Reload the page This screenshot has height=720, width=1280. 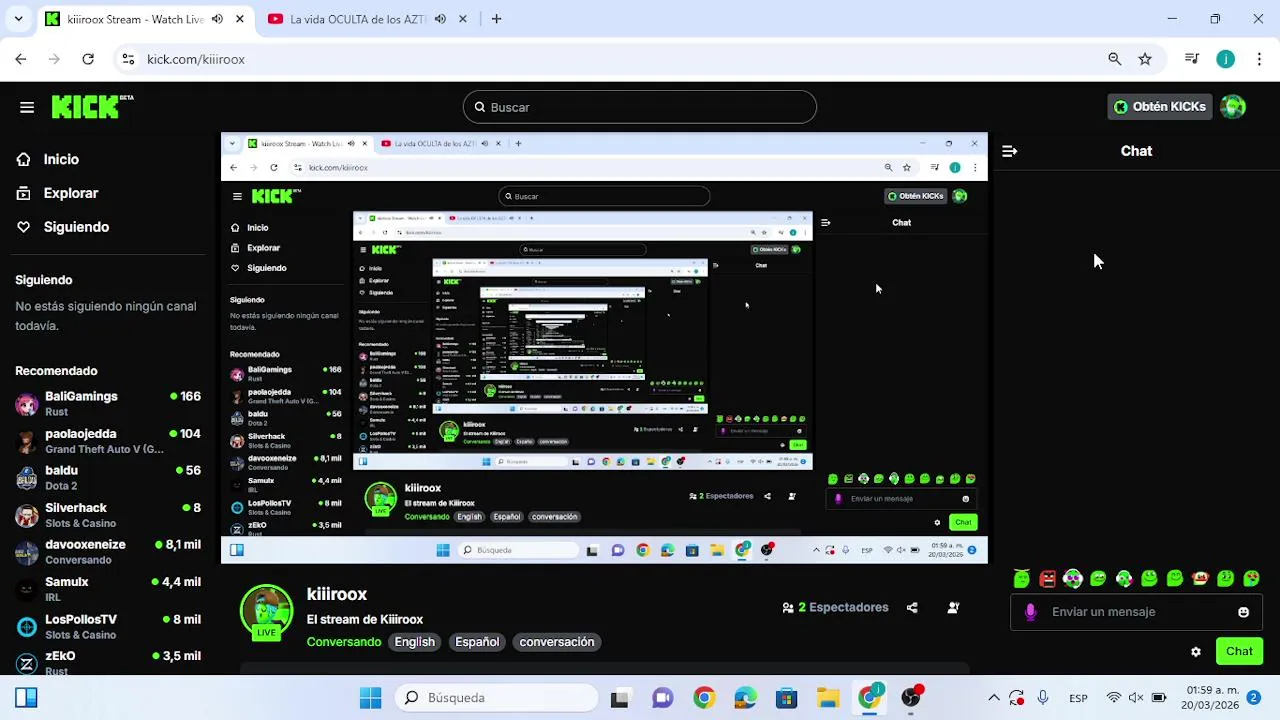tap(88, 59)
